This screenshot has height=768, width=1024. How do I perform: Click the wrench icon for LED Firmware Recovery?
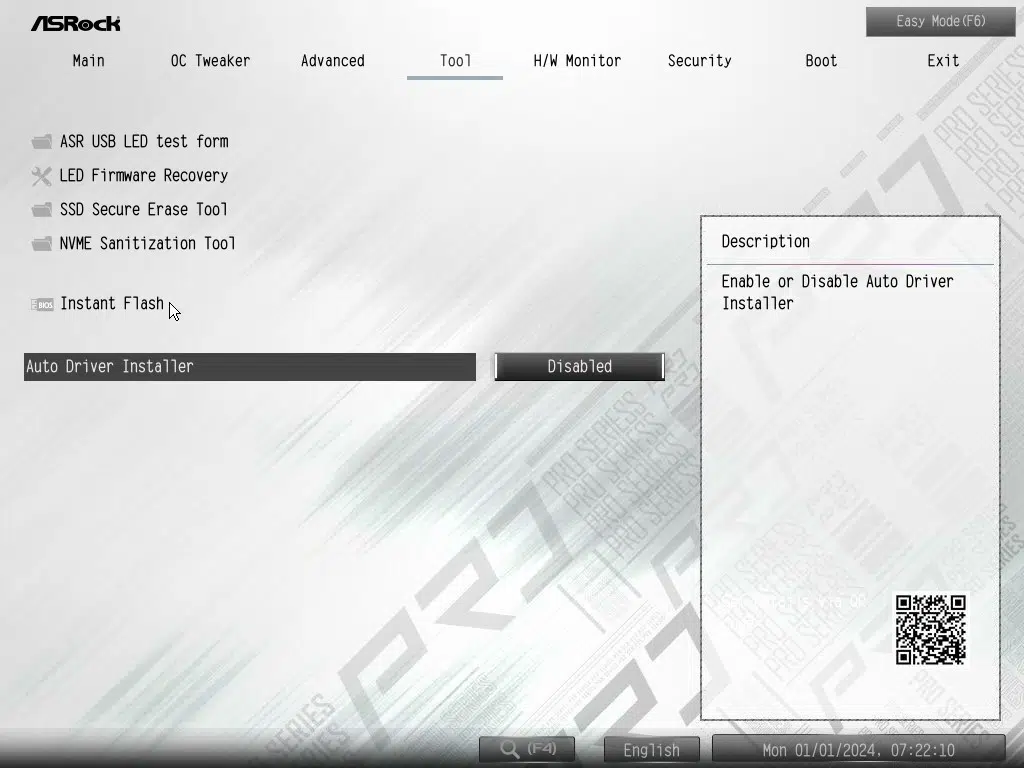[41, 176]
